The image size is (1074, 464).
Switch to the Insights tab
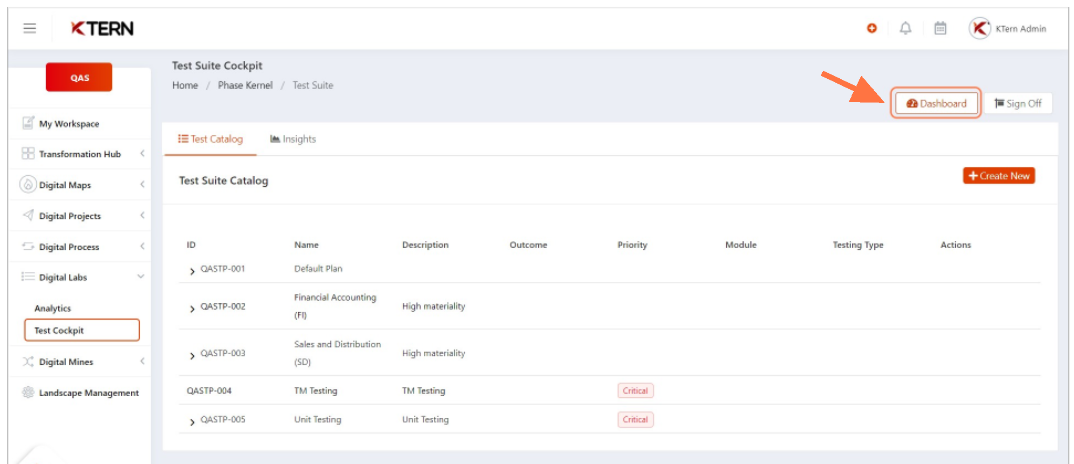pyautogui.click(x=293, y=139)
